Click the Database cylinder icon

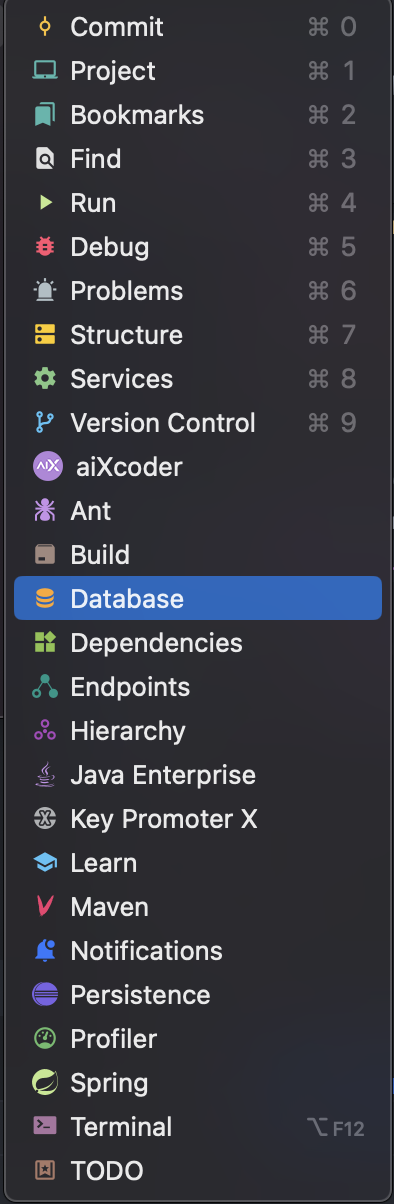(x=45, y=599)
